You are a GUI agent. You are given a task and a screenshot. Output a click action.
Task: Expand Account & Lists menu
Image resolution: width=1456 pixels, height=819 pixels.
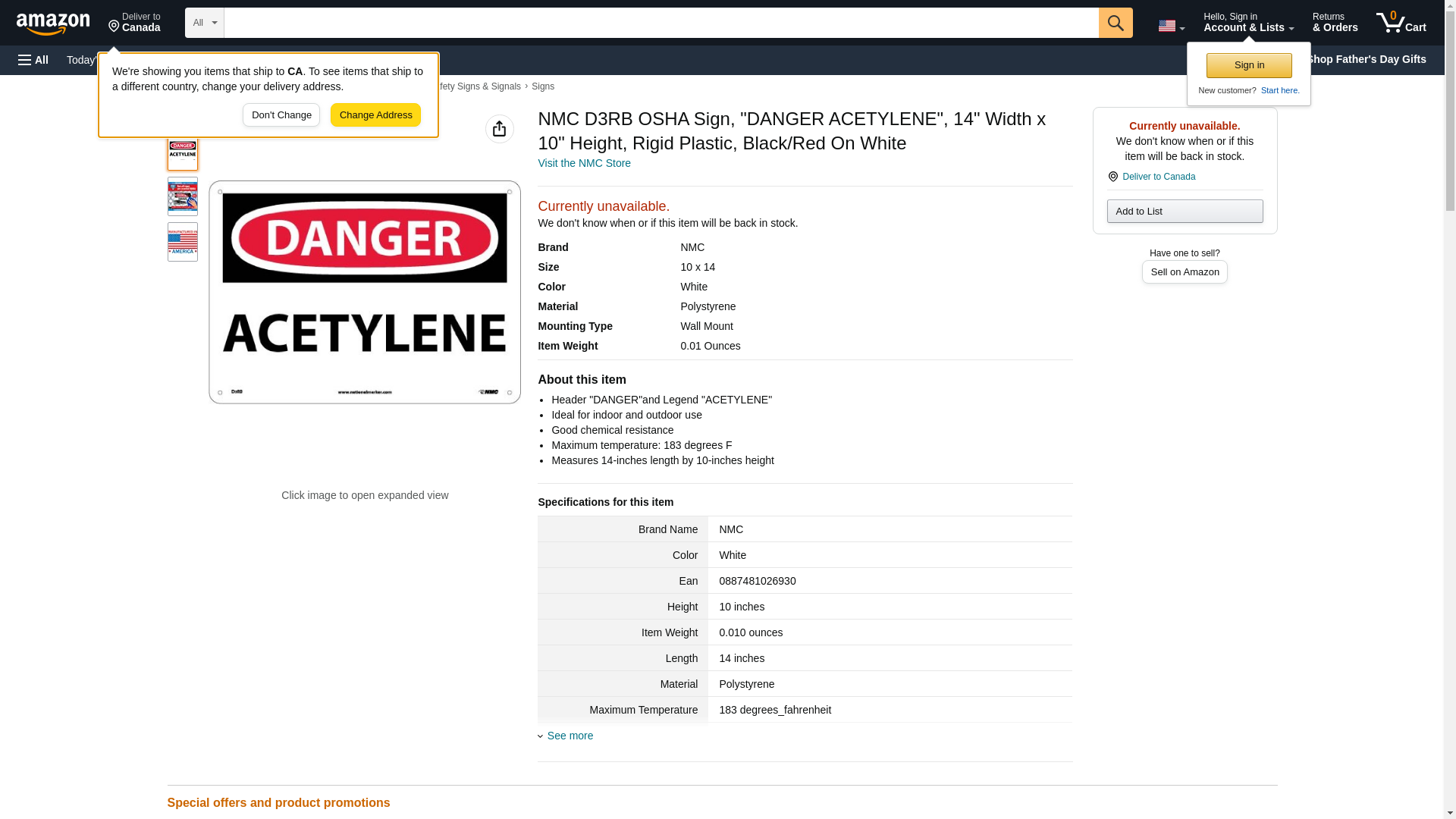pyautogui.click(x=1247, y=23)
